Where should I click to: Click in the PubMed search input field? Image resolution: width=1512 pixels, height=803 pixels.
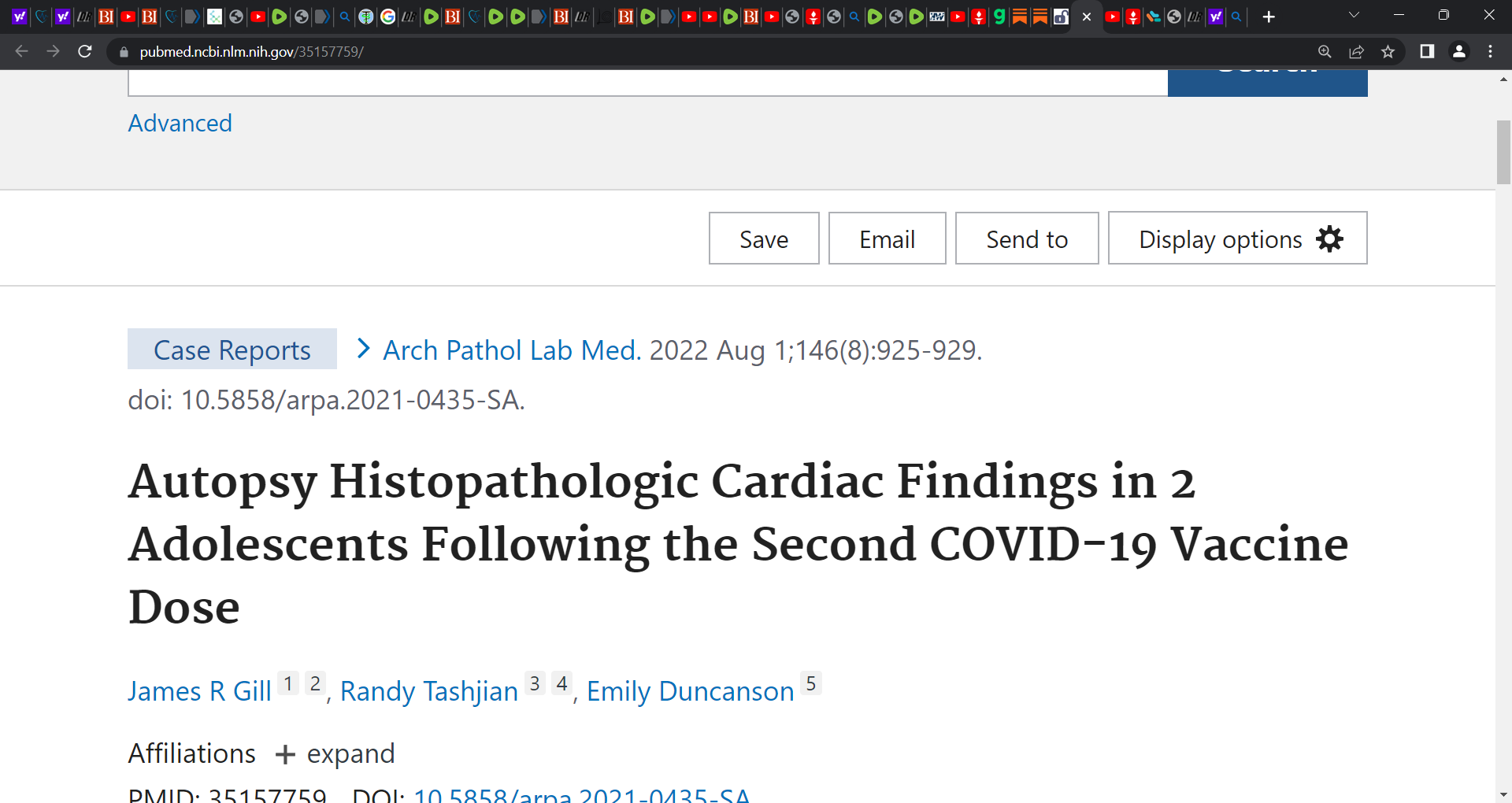[647, 83]
